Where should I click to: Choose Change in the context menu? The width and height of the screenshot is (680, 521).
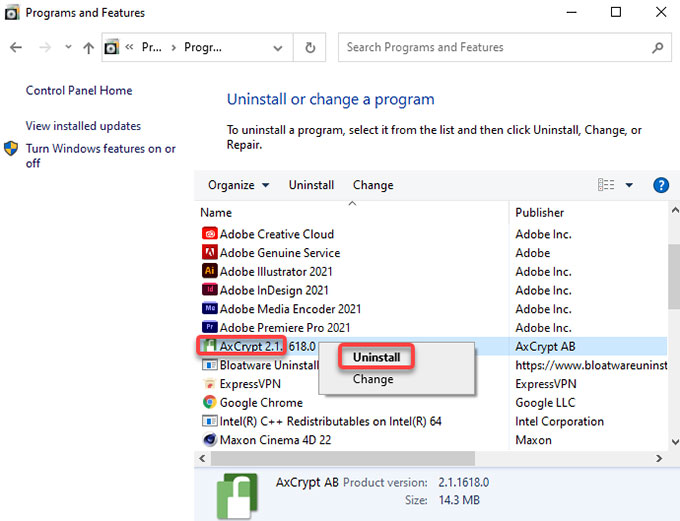(373, 379)
